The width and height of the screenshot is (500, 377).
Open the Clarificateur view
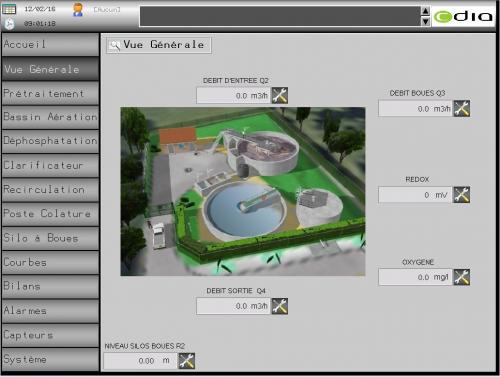[x=50, y=166]
